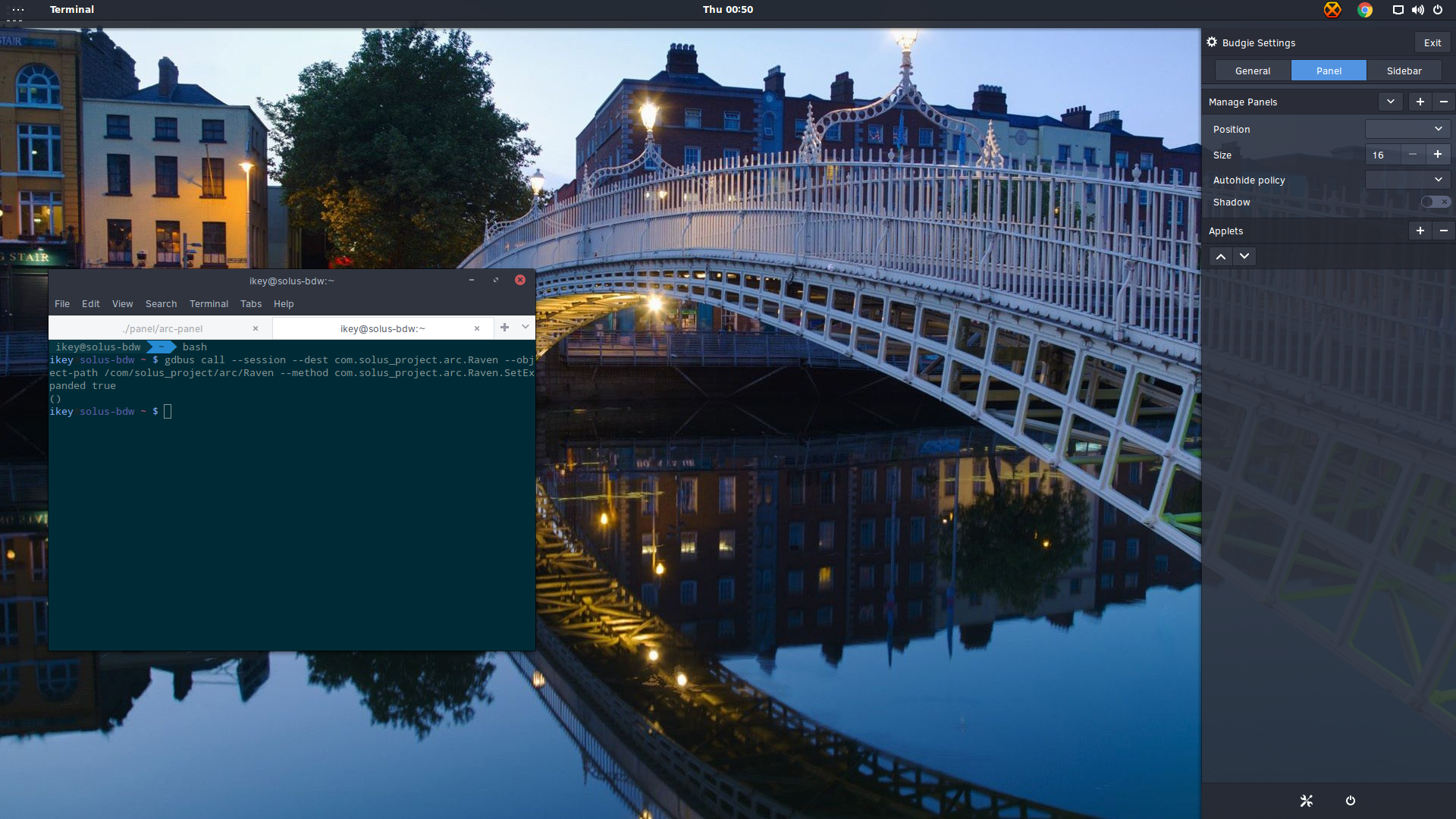
Task: Decrease the panel Size value
Action: [x=1412, y=155]
